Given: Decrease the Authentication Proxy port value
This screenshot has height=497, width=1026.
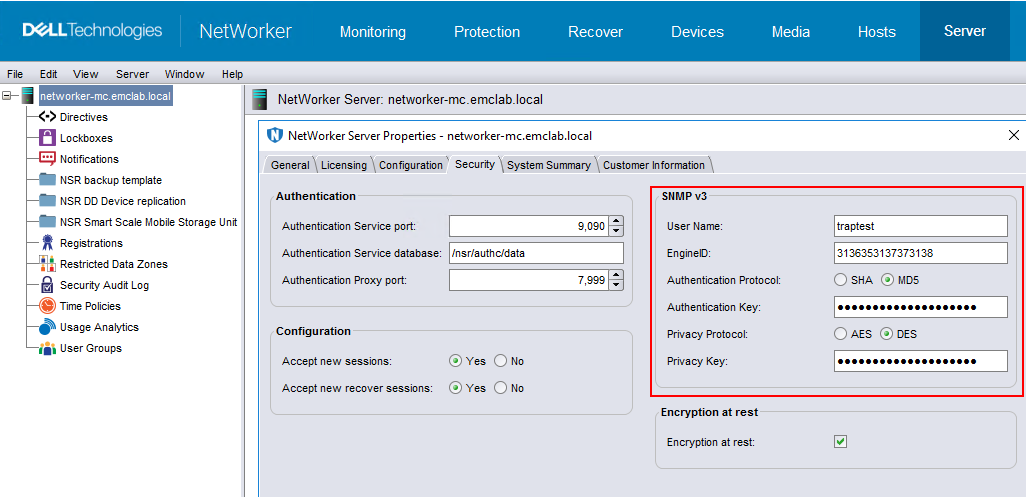Looking at the screenshot, I should coord(616,285).
